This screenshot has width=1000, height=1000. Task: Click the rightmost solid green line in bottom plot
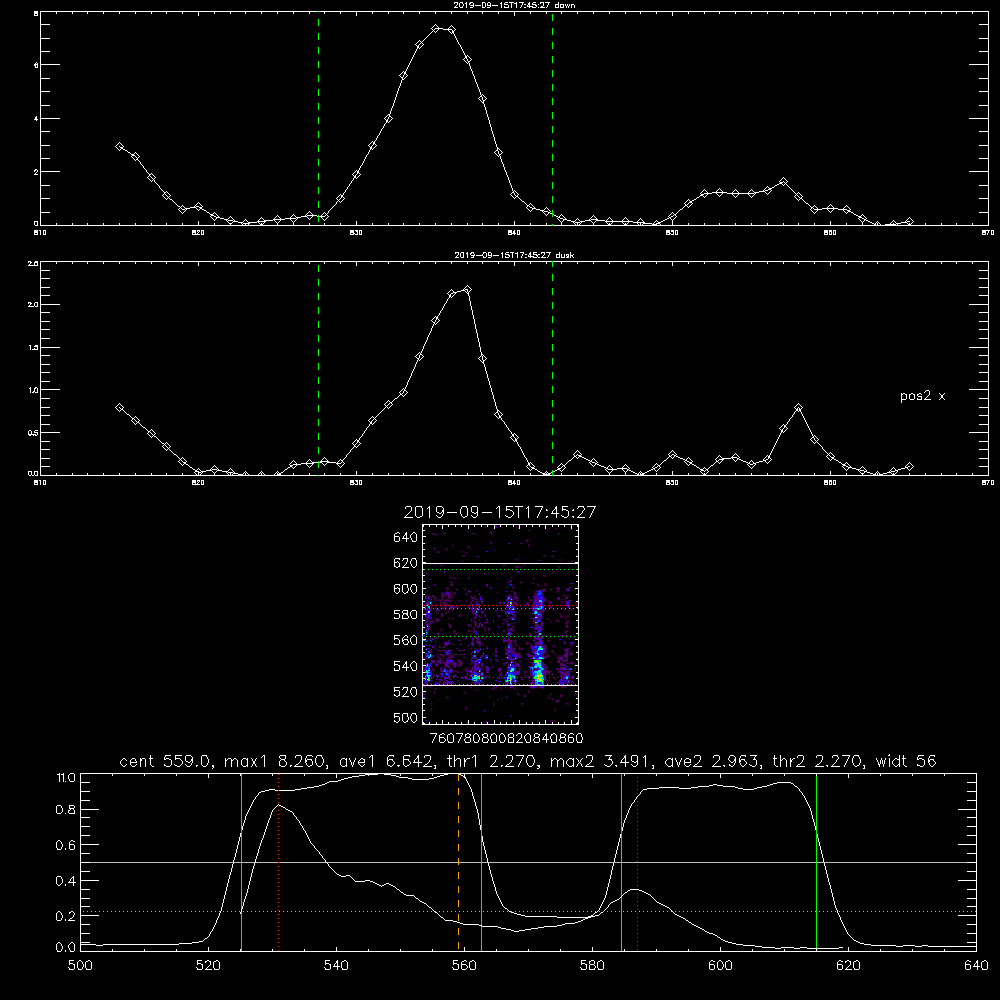point(816,862)
